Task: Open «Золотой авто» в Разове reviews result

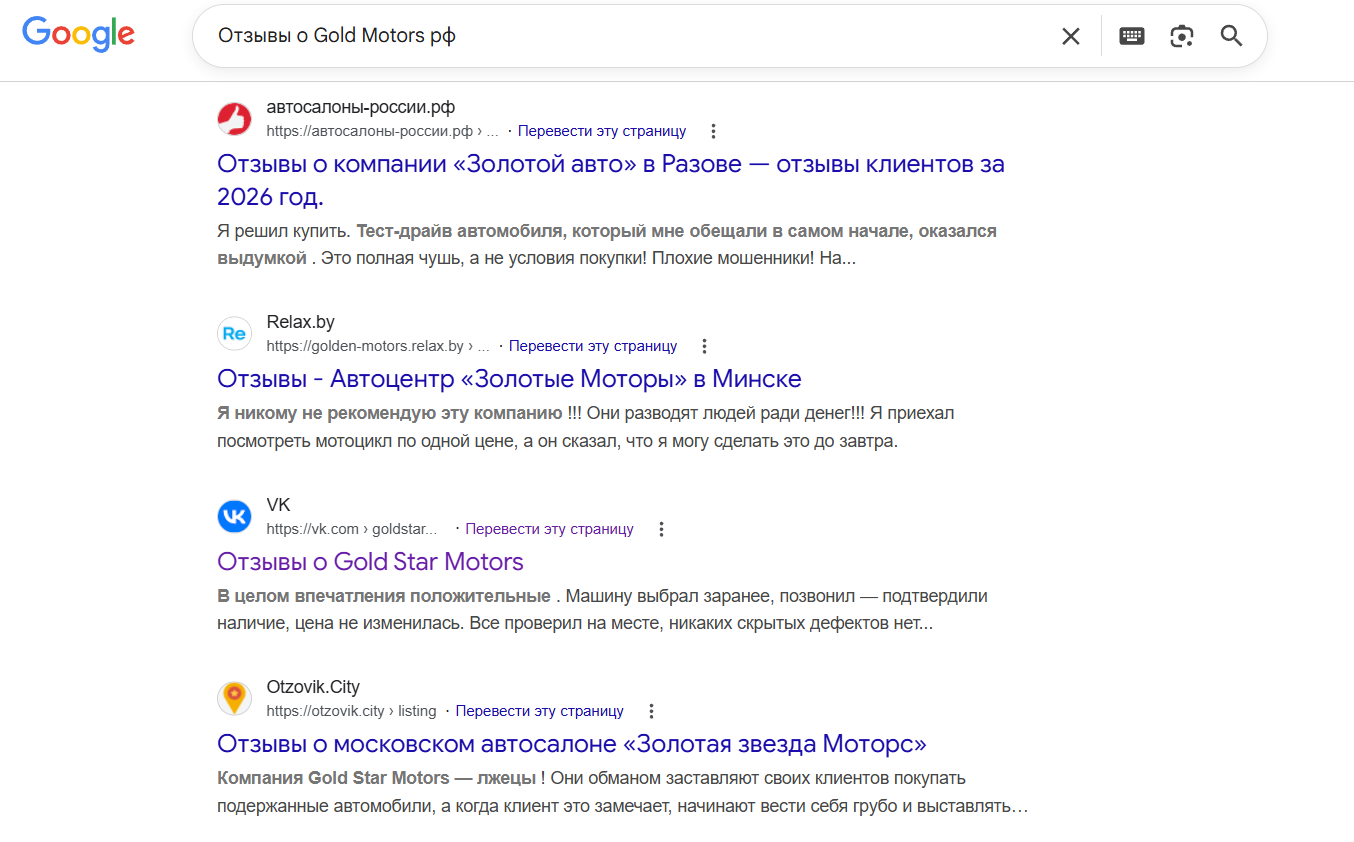Action: 611,180
